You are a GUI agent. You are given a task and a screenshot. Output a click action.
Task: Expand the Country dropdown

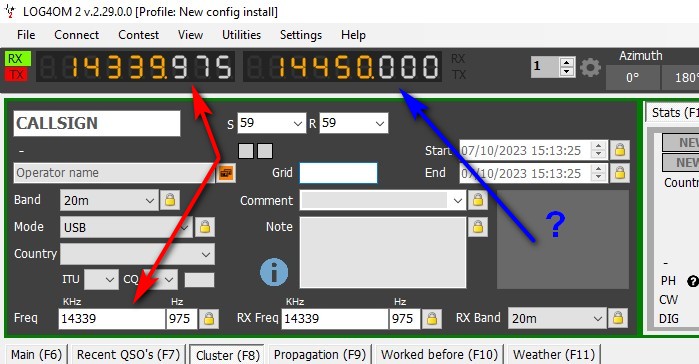pos(137,254)
